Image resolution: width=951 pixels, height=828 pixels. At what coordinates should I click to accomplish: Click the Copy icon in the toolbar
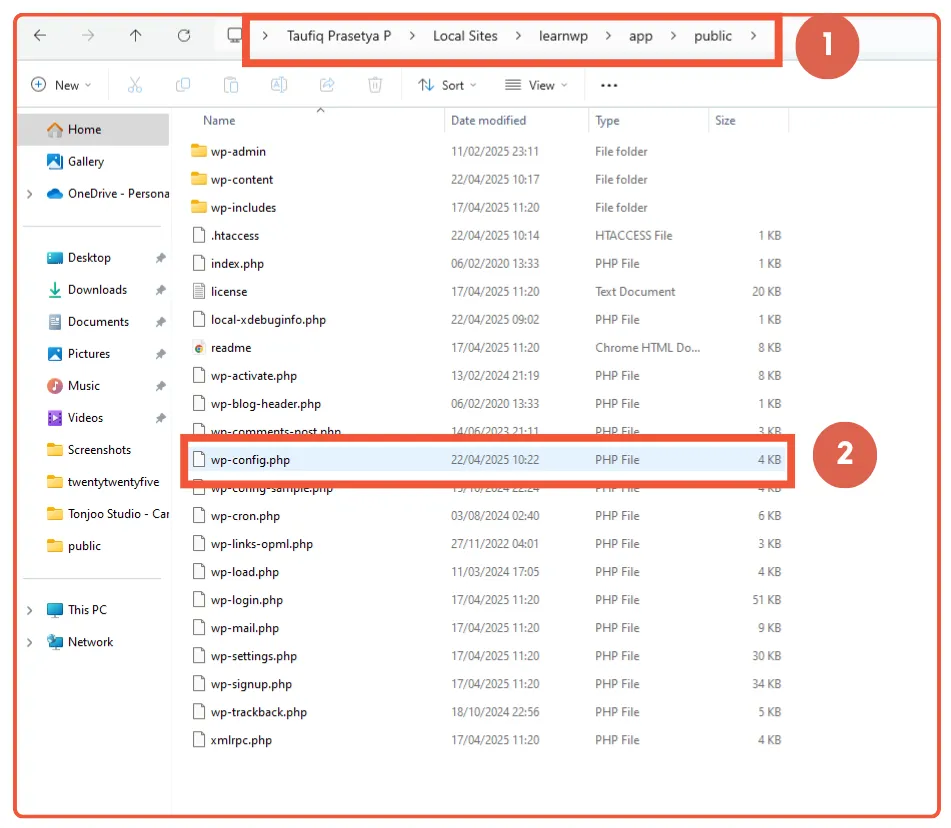pyautogui.click(x=183, y=85)
